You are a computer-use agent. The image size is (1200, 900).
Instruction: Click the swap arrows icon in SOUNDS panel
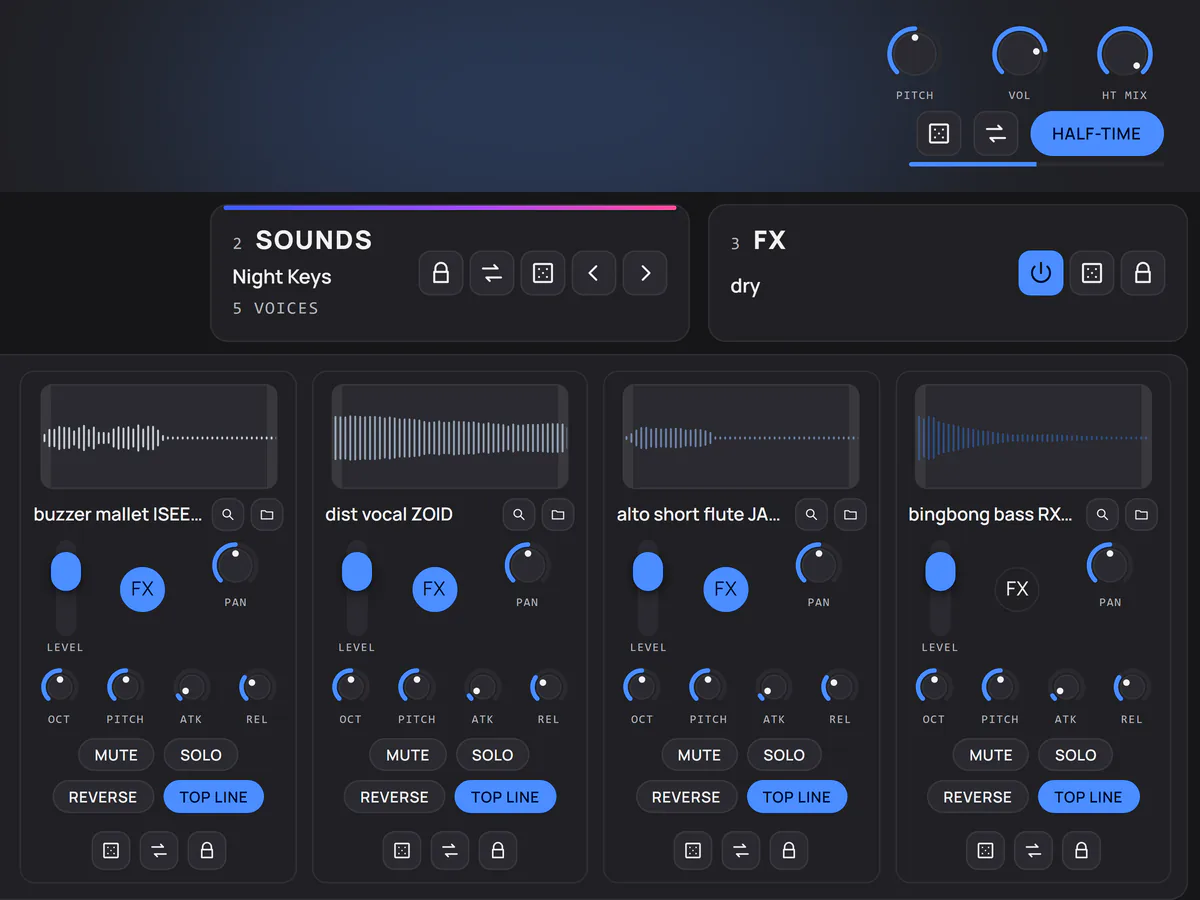pos(492,273)
